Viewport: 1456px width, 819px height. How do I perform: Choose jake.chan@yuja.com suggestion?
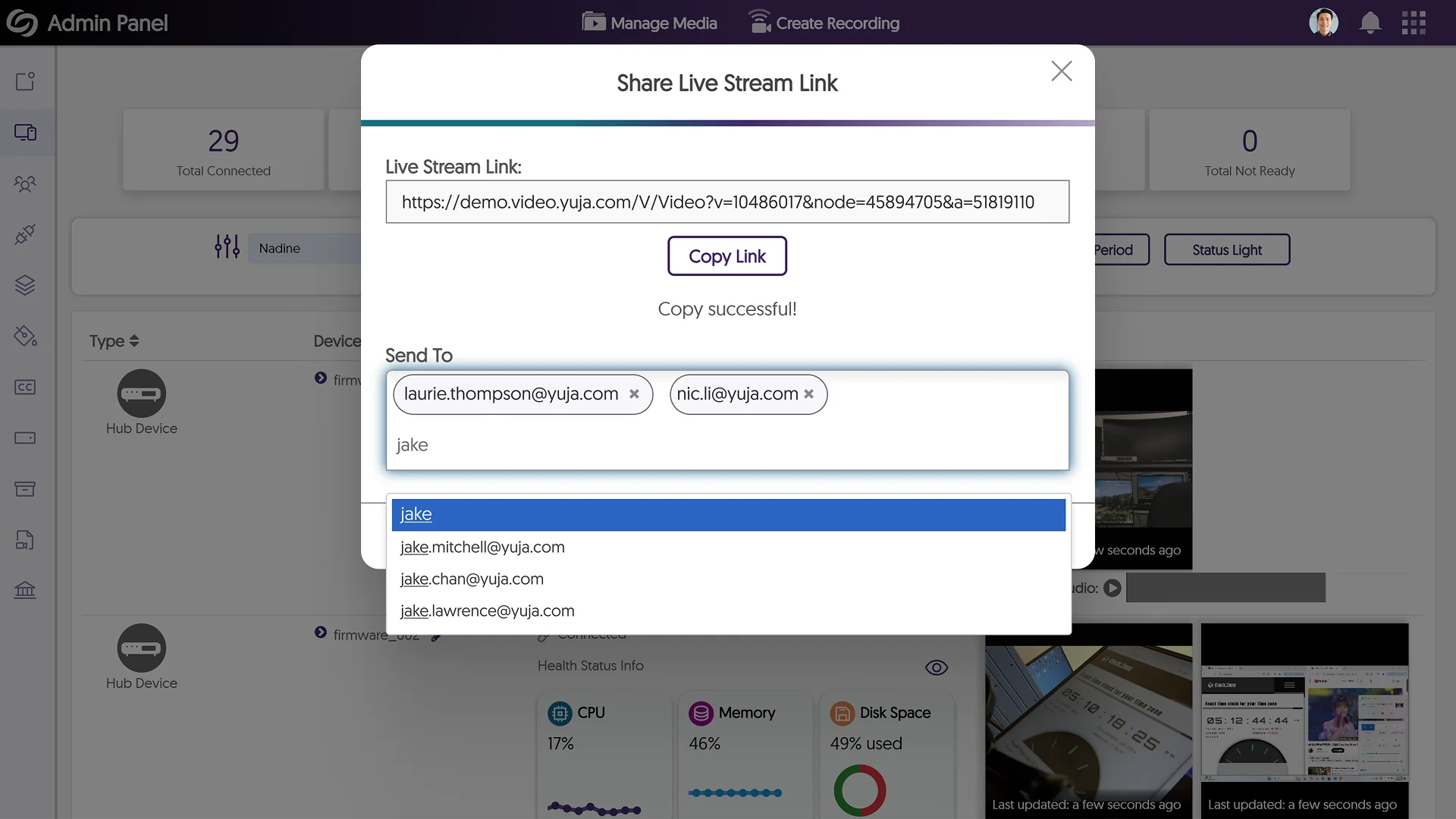click(x=472, y=579)
